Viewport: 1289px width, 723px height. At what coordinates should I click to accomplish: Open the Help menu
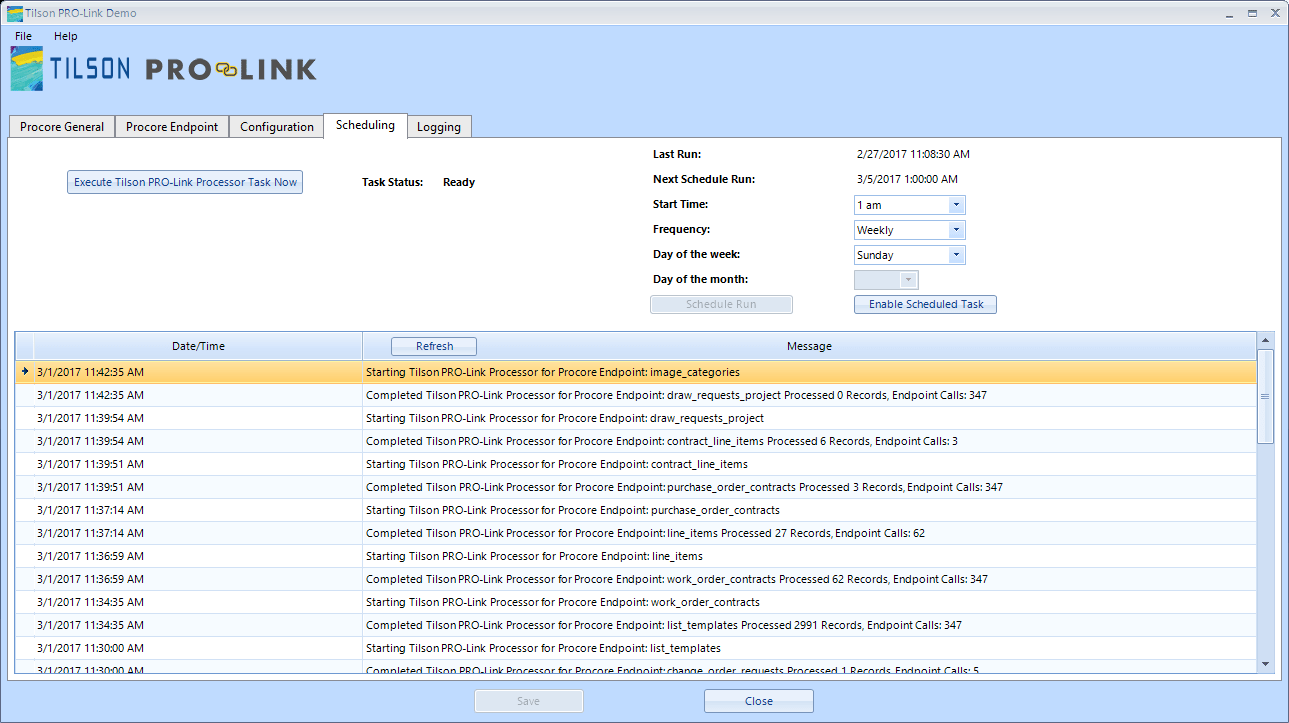coord(66,36)
